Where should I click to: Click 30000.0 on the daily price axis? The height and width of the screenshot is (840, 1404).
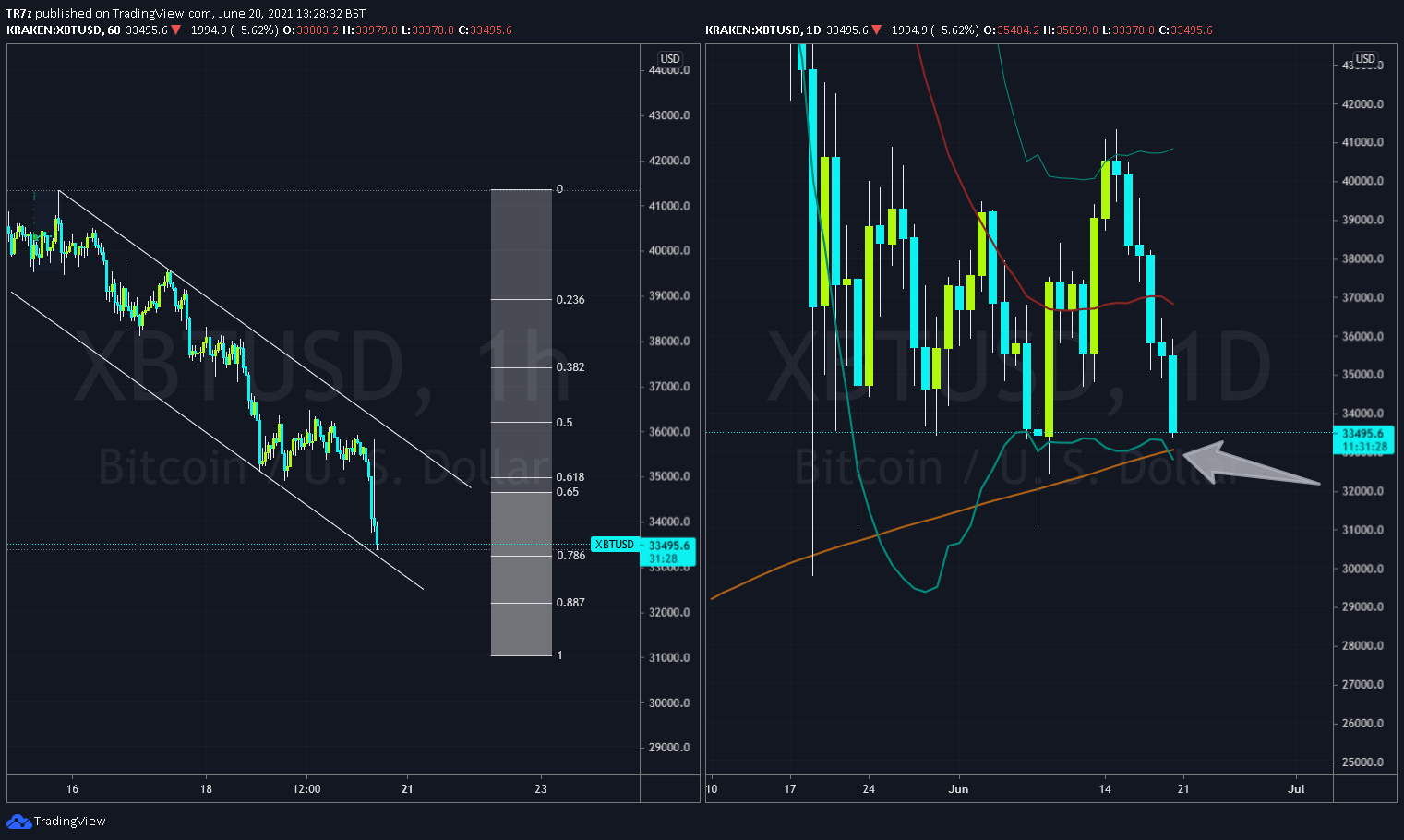(x=1363, y=569)
